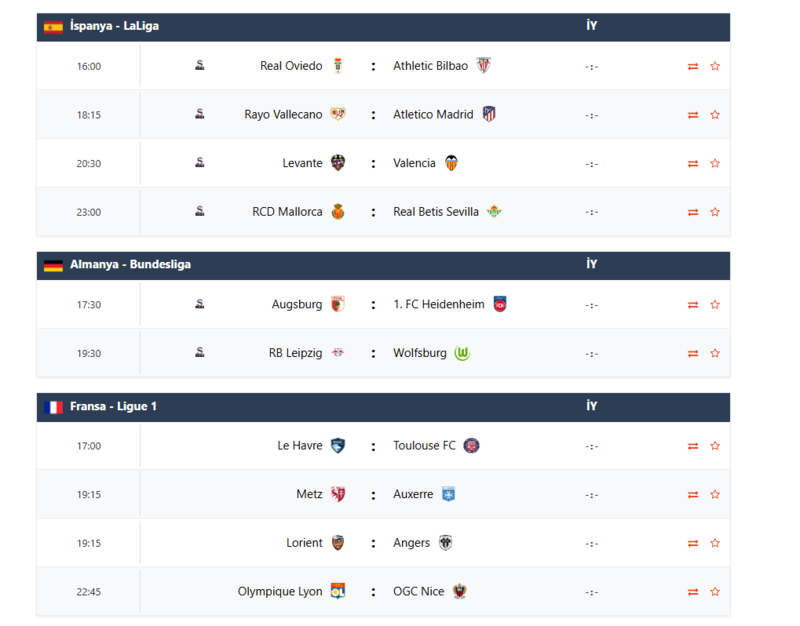Click the stamp icon on RB Leipzig row
The height and width of the screenshot is (626, 800).
(x=200, y=352)
